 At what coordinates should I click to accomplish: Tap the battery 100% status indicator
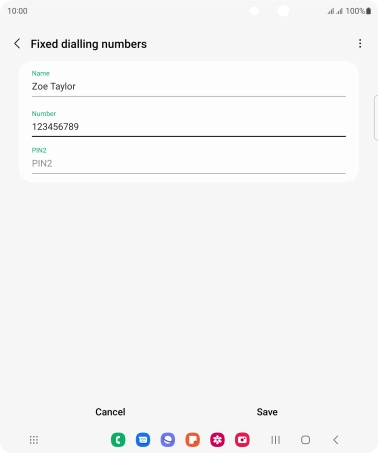pyautogui.click(x=358, y=11)
